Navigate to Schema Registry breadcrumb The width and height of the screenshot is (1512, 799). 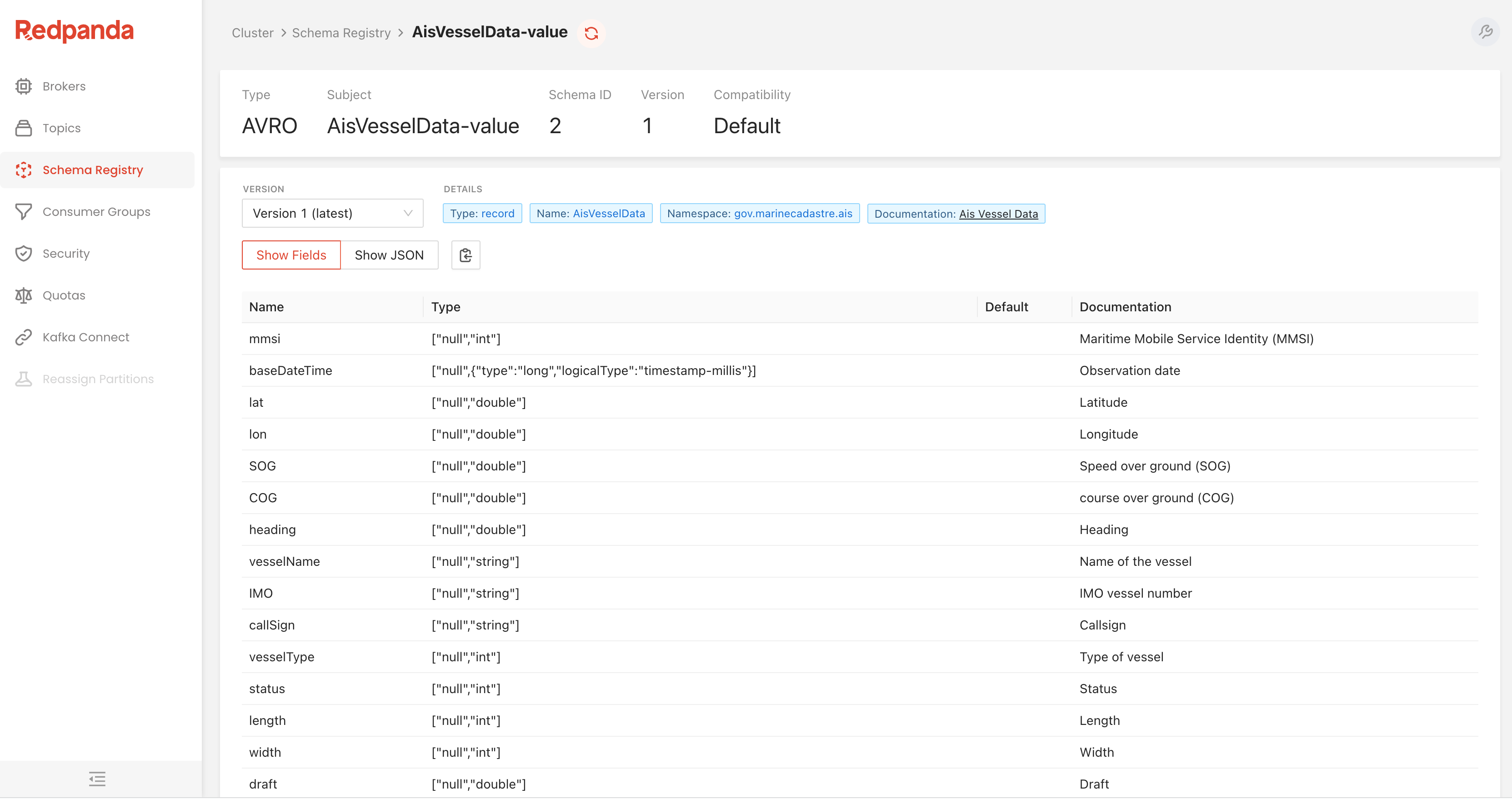[x=341, y=33]
